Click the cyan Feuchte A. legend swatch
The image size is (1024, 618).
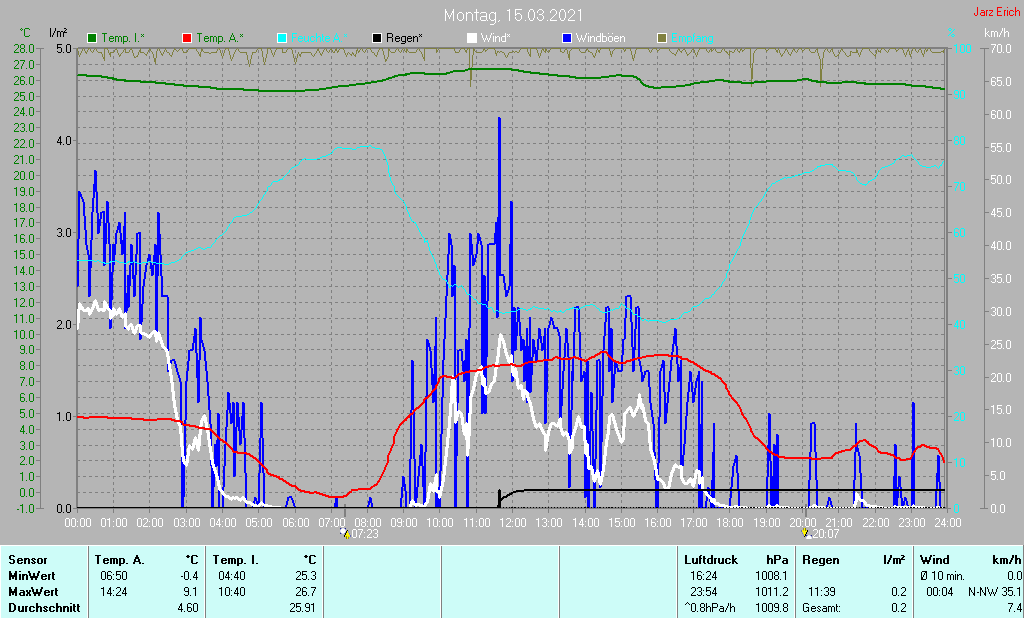(282, 39)
